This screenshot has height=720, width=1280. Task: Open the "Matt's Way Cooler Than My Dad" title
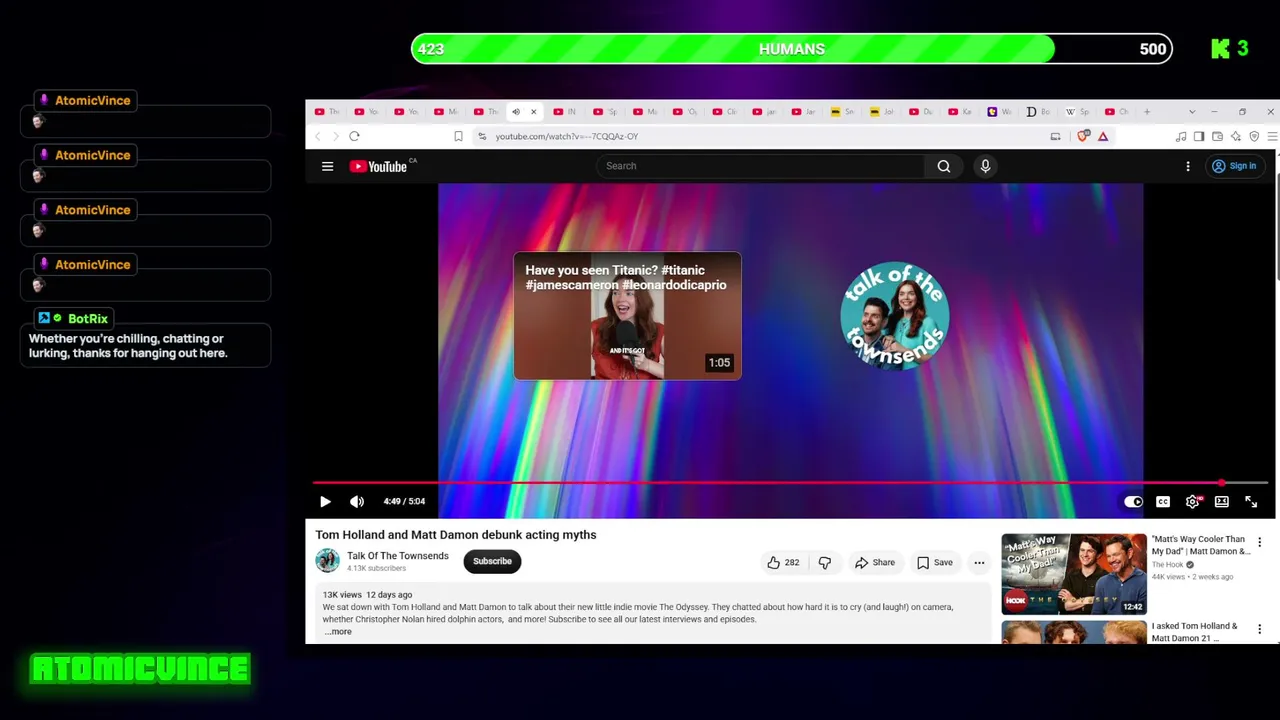click(x=1201, y=545)
